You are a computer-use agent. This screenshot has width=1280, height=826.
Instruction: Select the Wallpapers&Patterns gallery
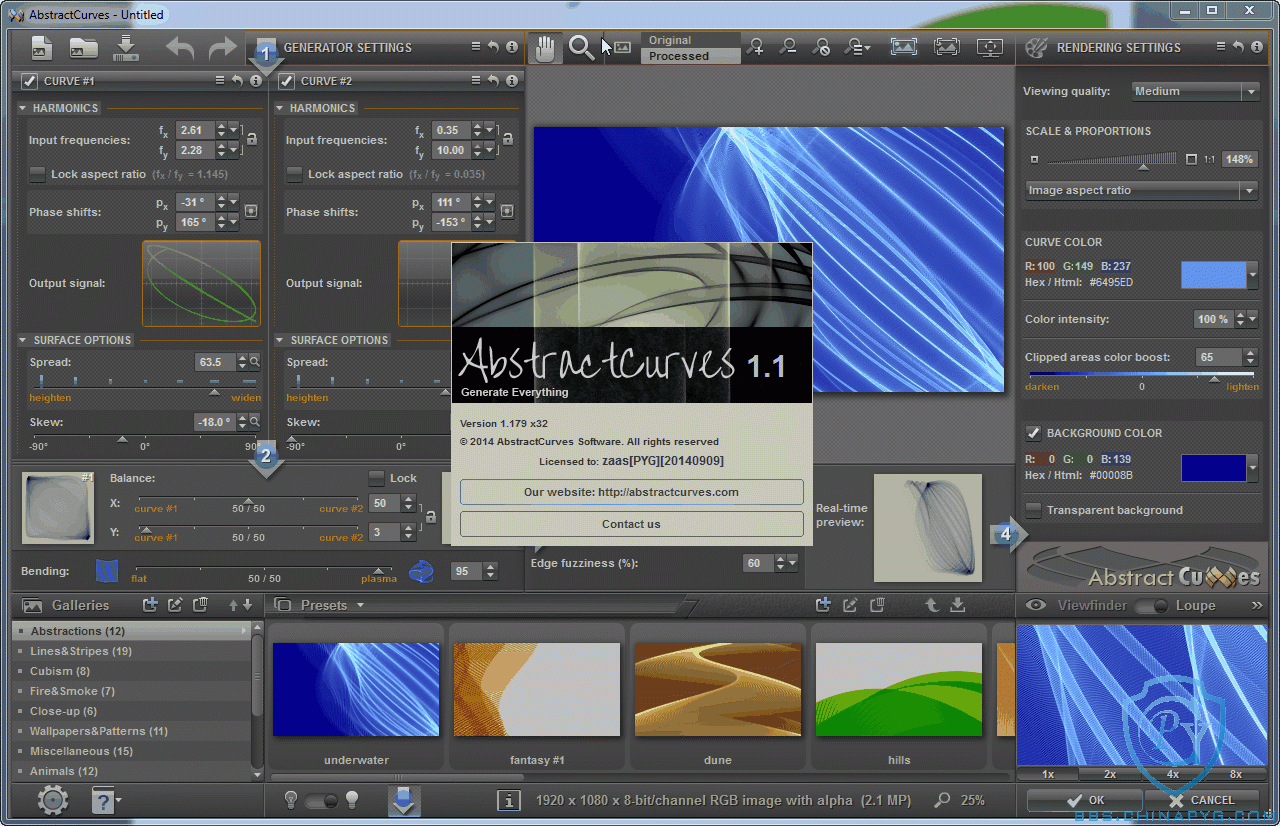coord(131,731)
